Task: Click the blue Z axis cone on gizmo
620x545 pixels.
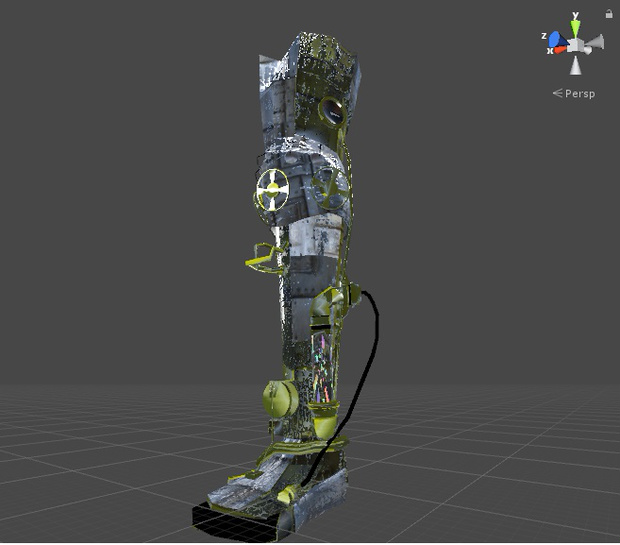Action: click(x=555, y=39)
